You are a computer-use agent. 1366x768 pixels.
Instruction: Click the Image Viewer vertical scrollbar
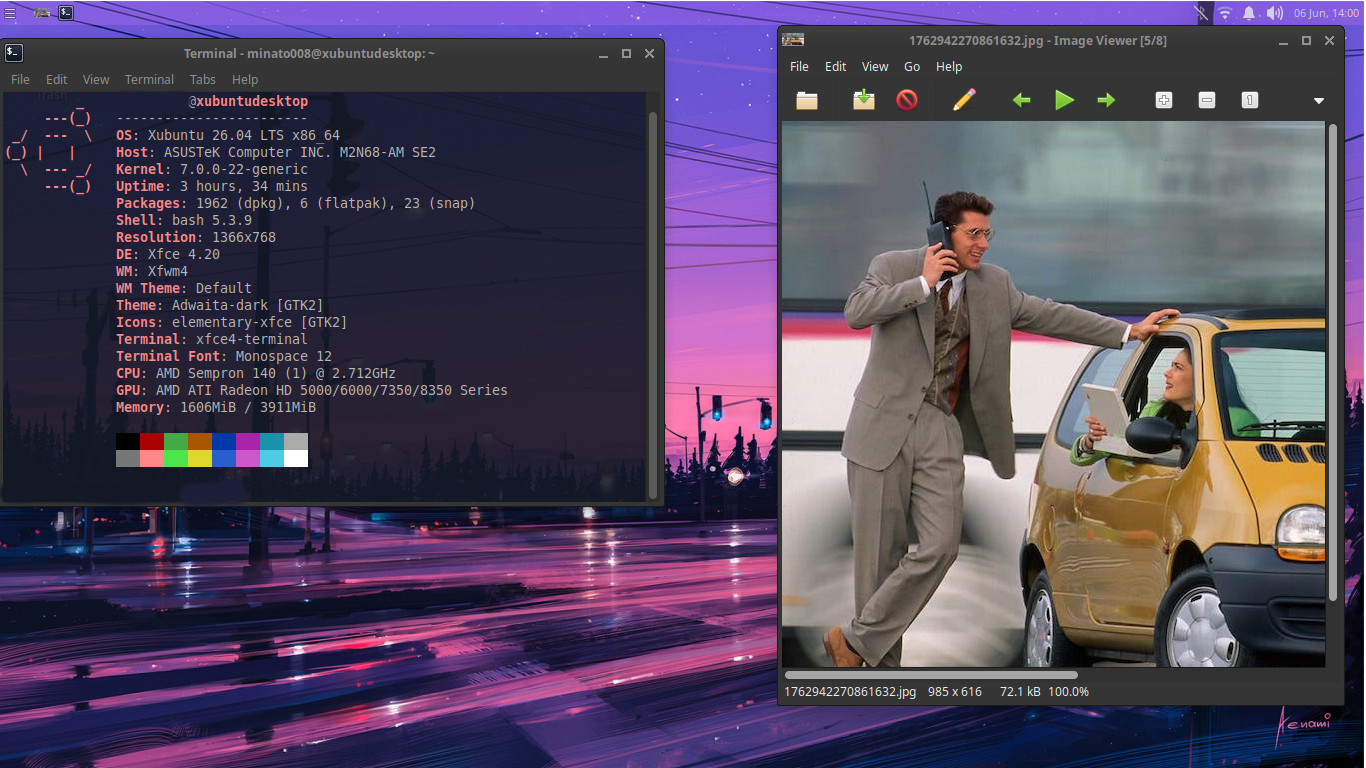pyautogui.click(x=1332, y=362)
